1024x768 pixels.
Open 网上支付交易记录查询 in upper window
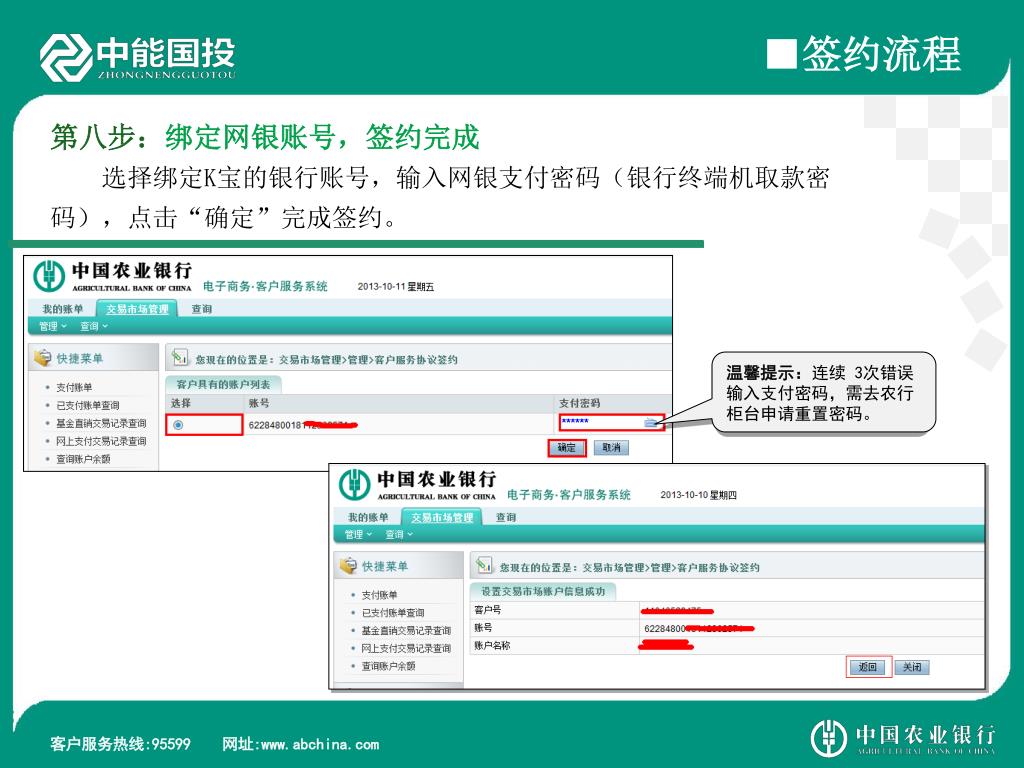point(101,441)
